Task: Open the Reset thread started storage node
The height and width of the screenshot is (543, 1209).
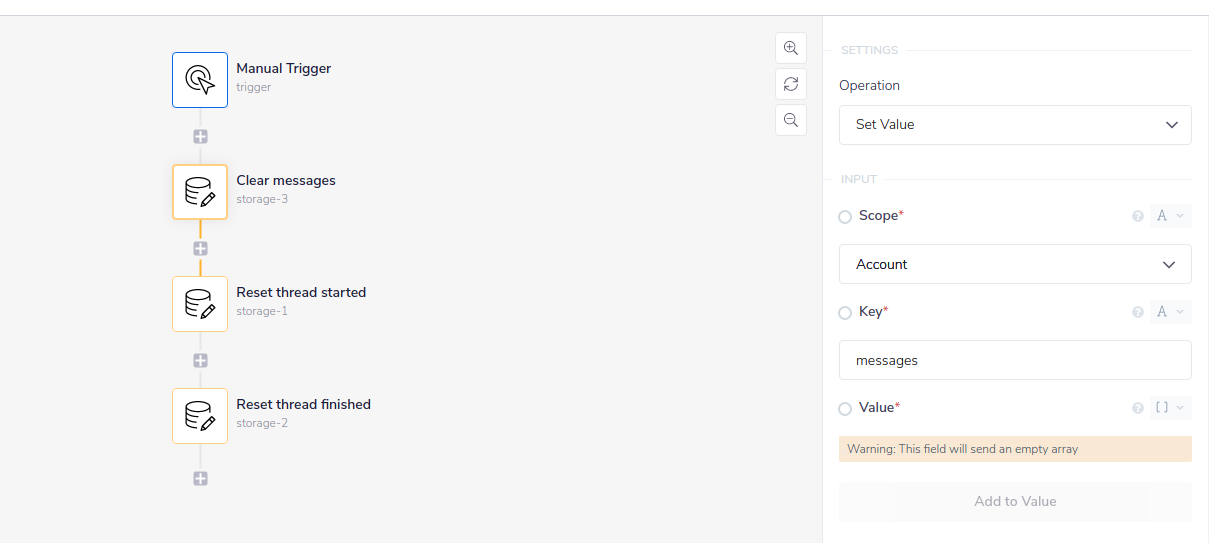Action: point(200,304)
